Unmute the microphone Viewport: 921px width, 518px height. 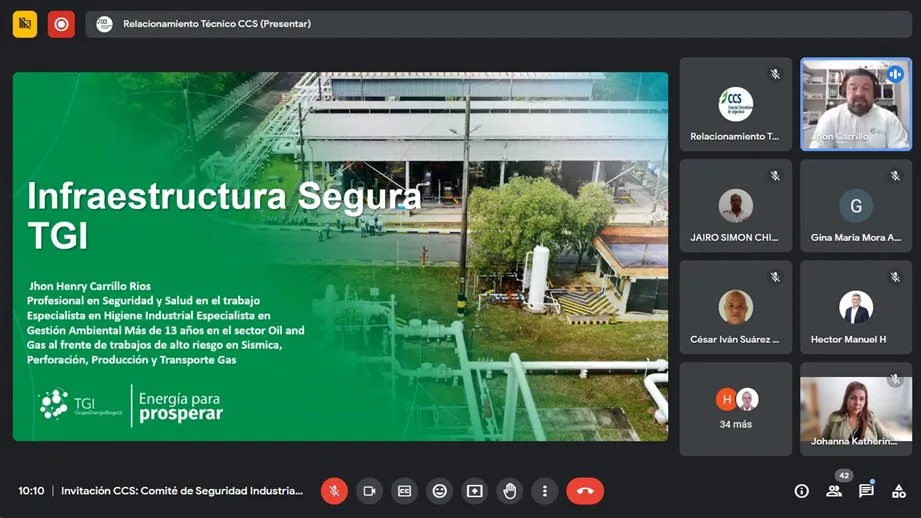tap(334, 491)
